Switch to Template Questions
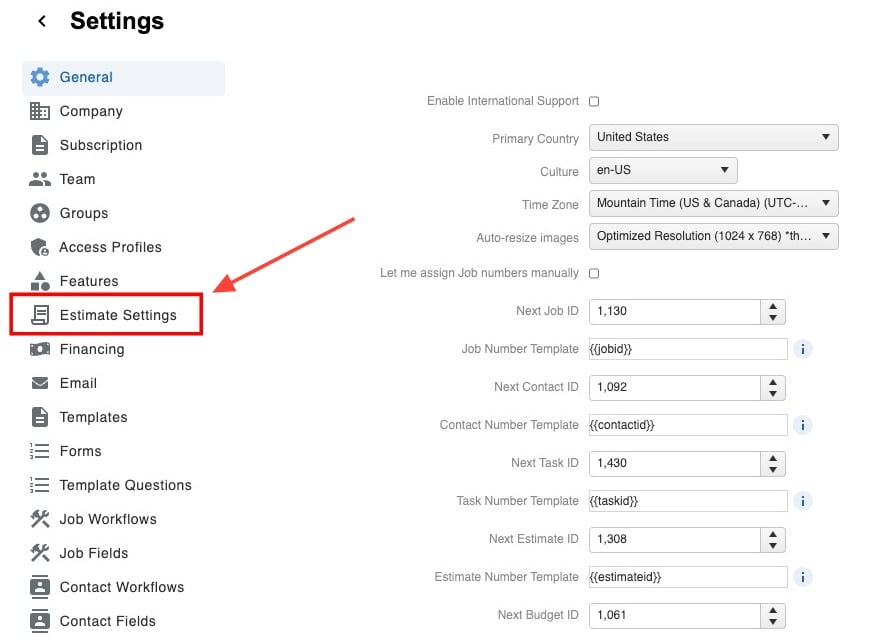876x642 pixels. click(122, 485)
